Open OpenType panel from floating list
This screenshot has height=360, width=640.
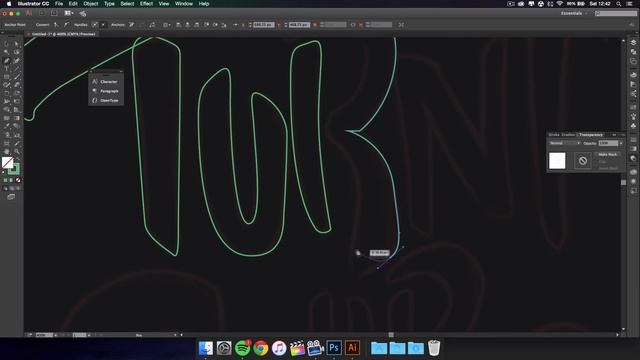click(x=106, y=100)
